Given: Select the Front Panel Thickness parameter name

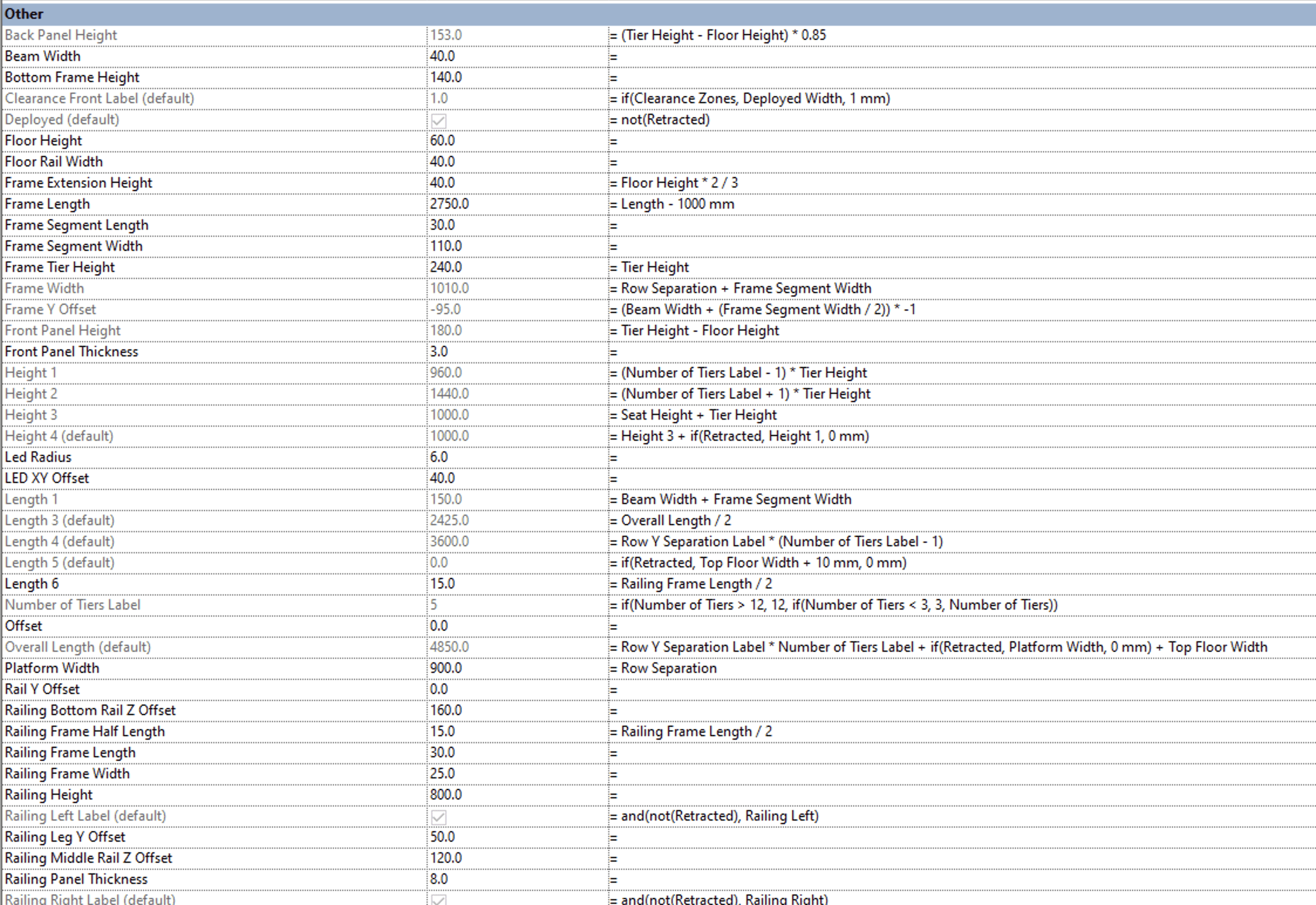Looking at the screenshot, I should [x=71, y=352].
